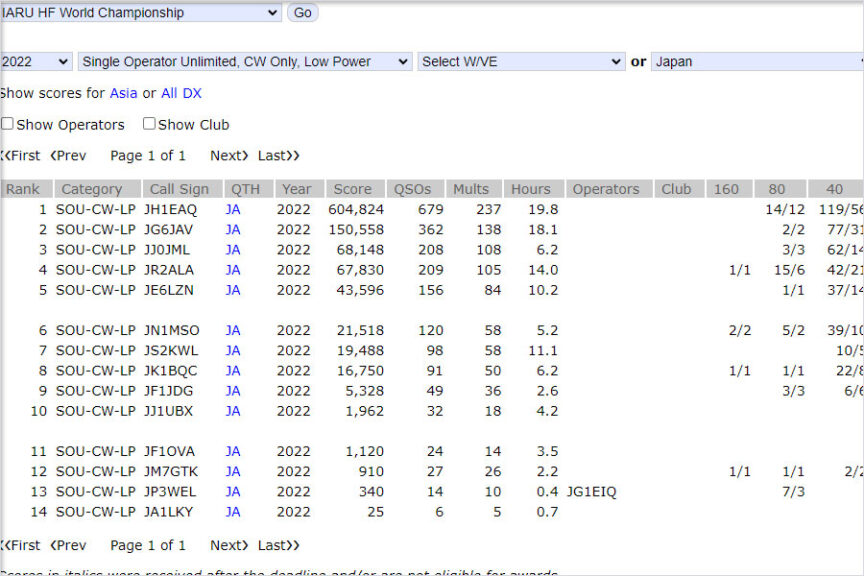Enable the Show Operators checkbox

[x=7, y=124]
